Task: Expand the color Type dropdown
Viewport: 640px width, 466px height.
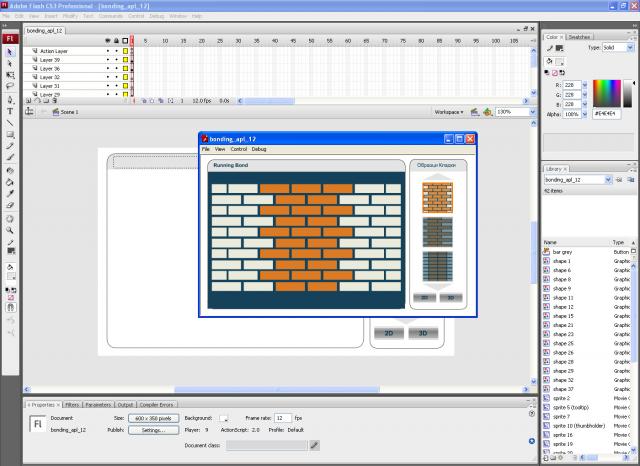Action: pyautogui.click(x=630, y=48)
